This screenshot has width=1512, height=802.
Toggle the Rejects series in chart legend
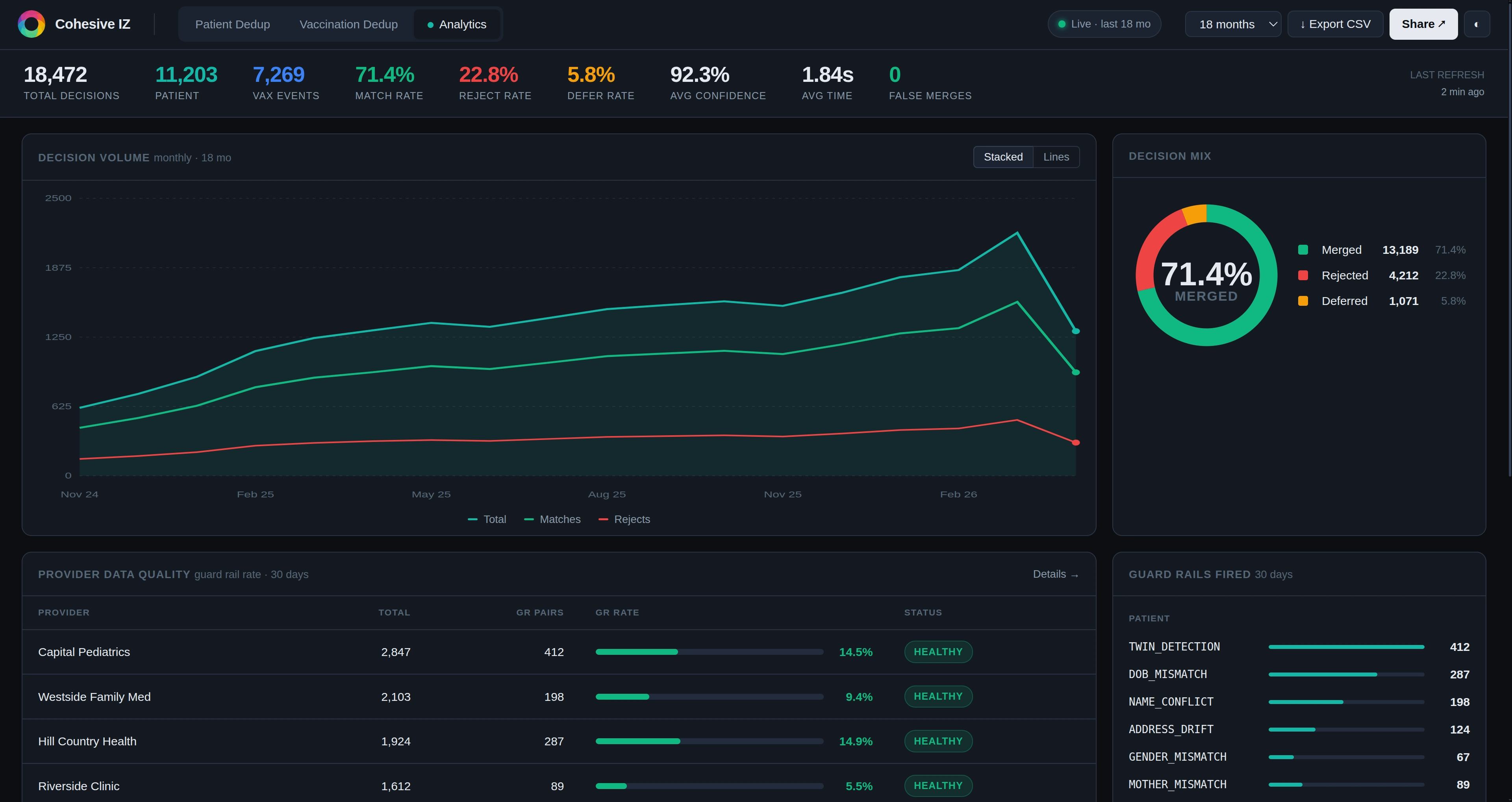(624, 519)
